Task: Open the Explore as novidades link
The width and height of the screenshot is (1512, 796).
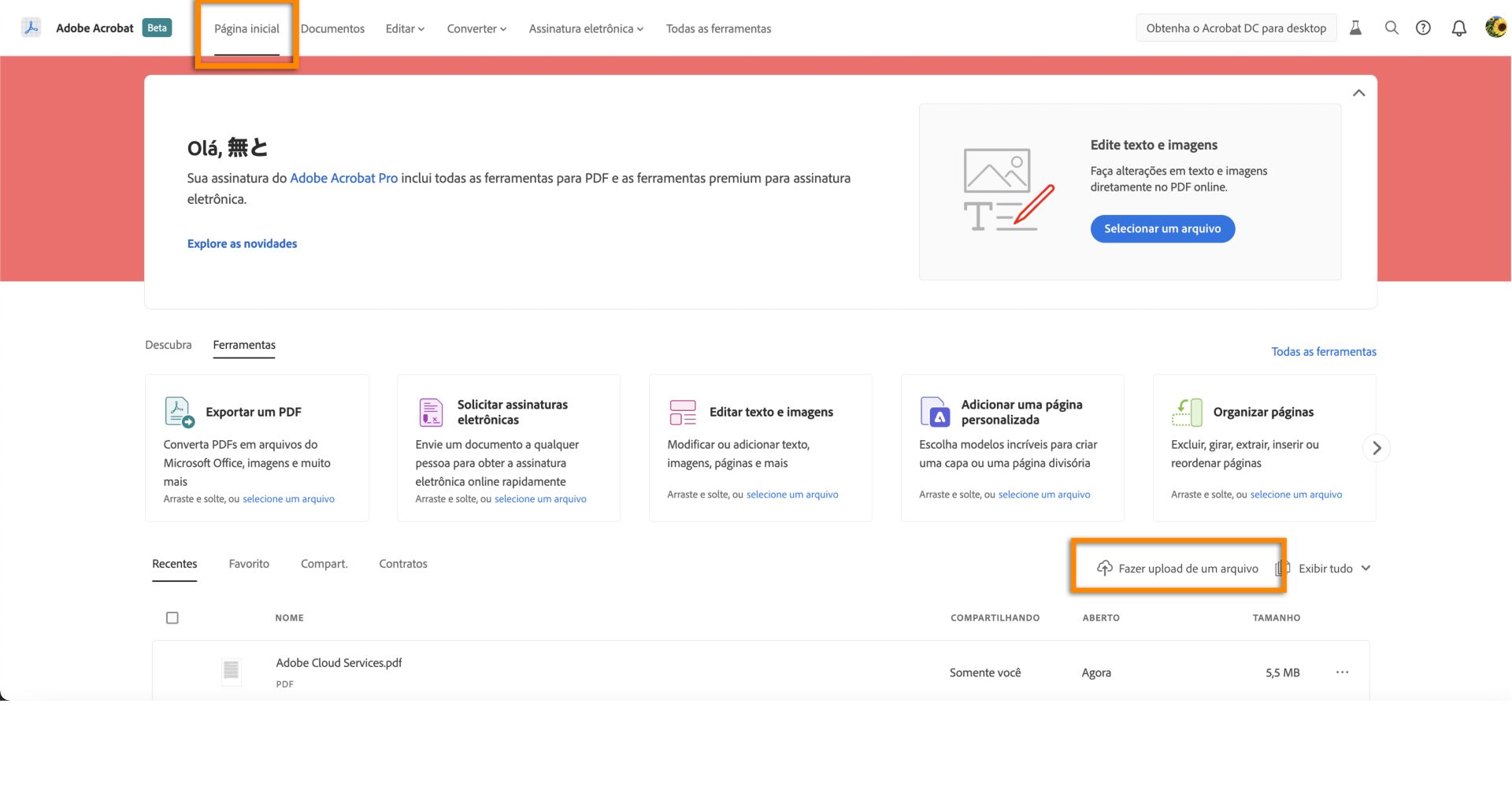Action: click(x=243, y=244)
